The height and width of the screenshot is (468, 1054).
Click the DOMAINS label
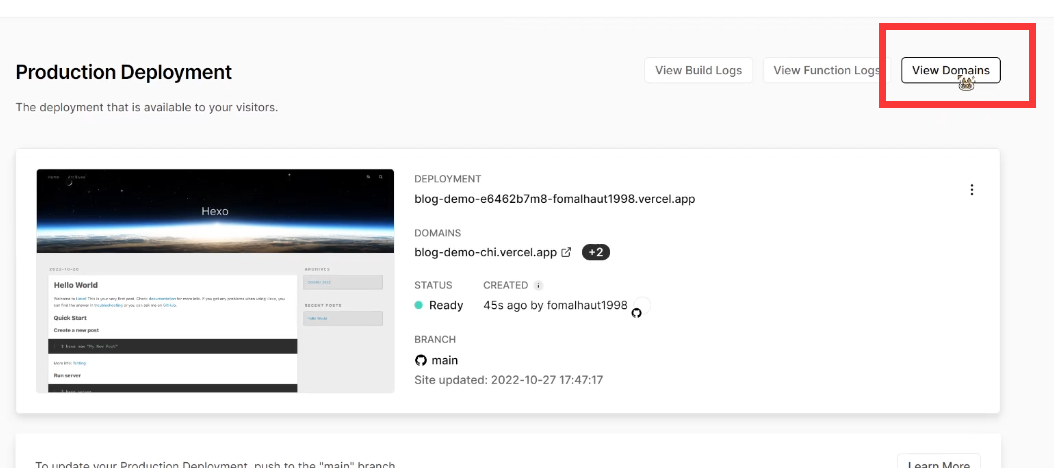[x=438, y=233]
